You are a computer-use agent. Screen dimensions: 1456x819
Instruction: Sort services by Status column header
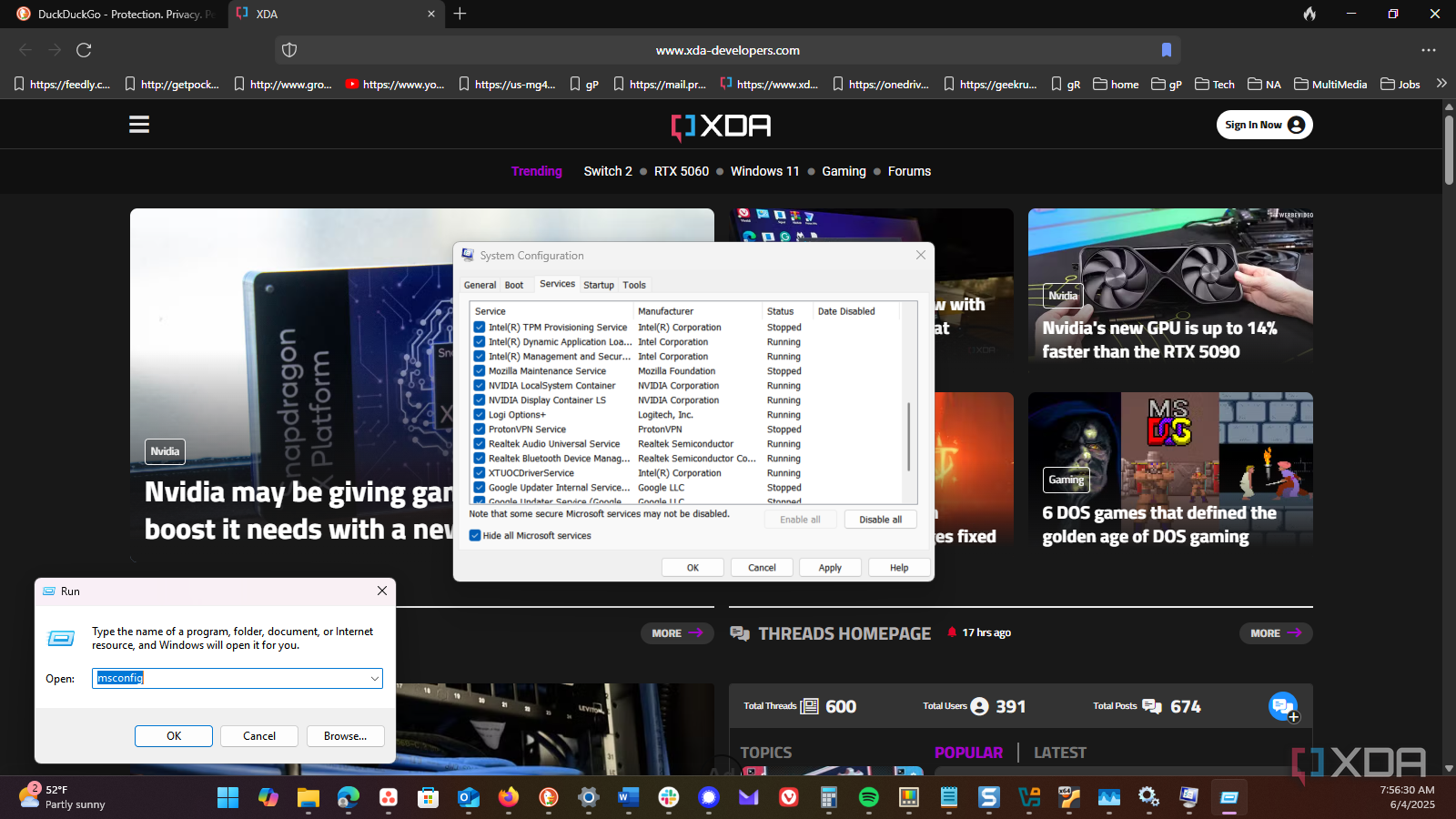point(788,311)
